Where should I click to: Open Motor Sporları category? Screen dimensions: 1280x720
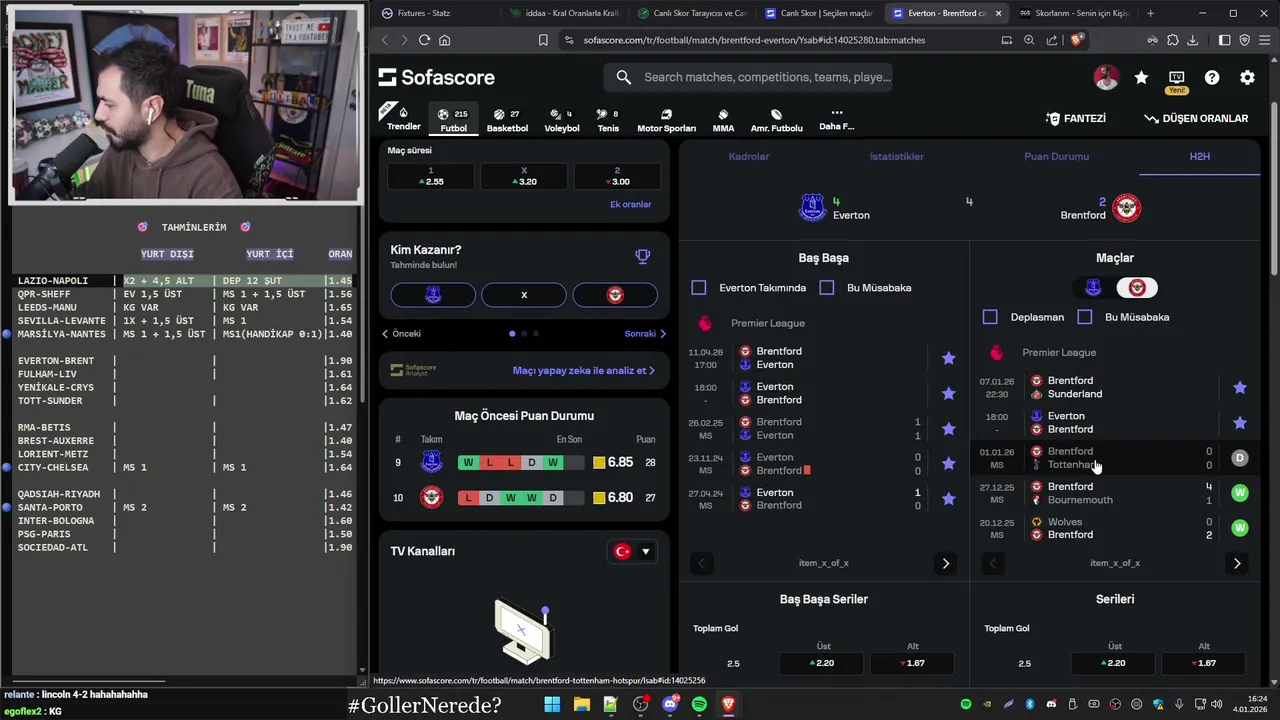(666, 120)
